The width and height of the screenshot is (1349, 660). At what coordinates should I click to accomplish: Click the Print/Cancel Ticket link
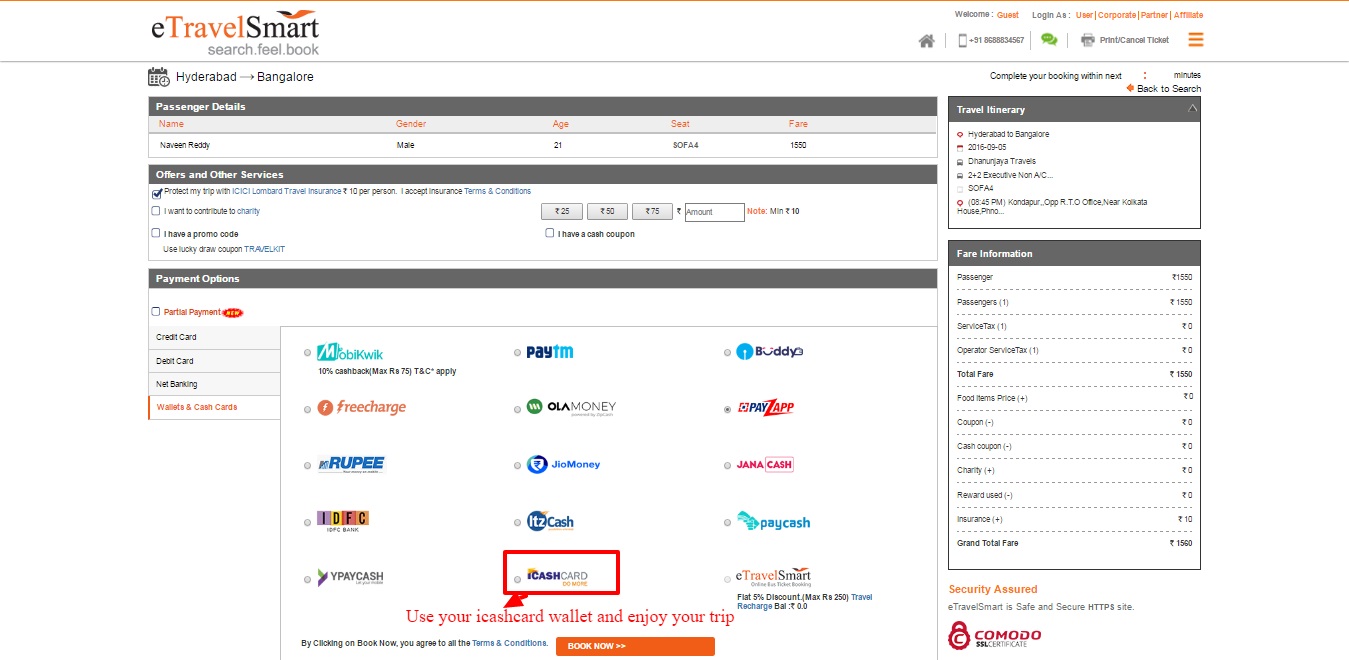click(x=1134, y=40)
